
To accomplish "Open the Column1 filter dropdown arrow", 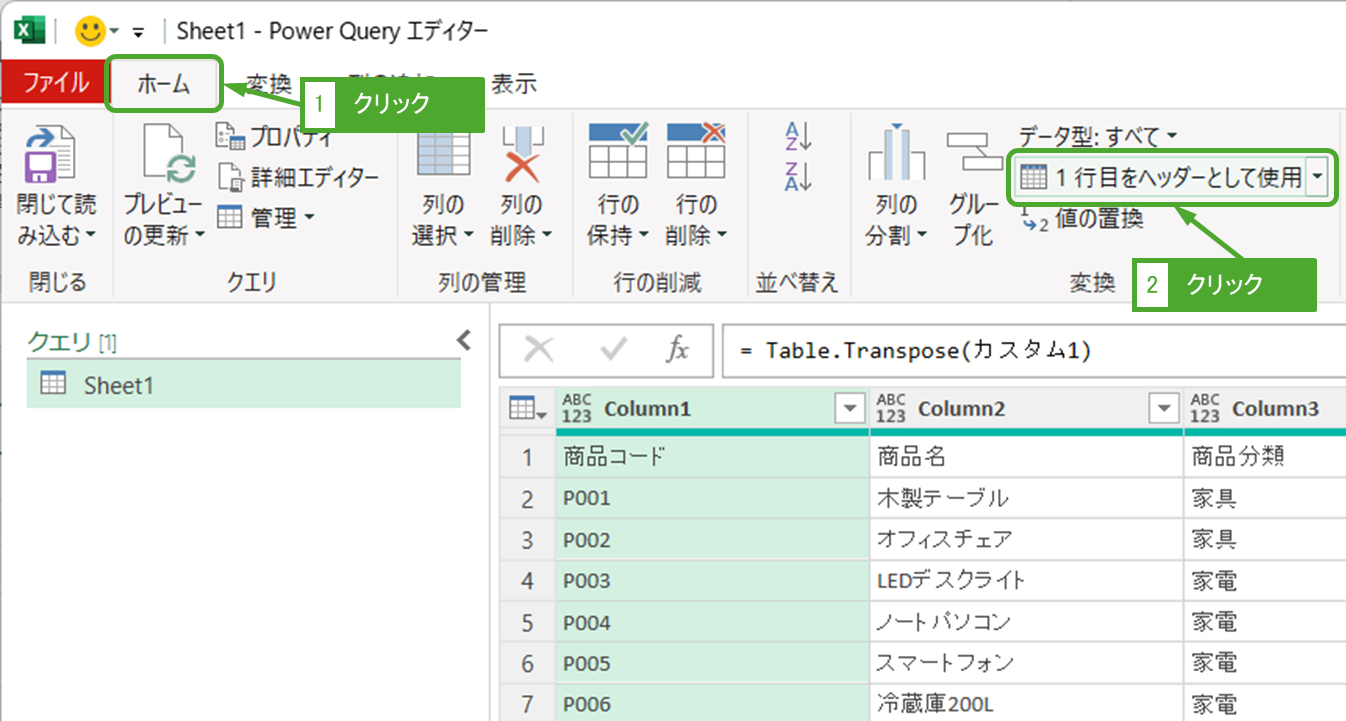I will [x=849, y=408].
